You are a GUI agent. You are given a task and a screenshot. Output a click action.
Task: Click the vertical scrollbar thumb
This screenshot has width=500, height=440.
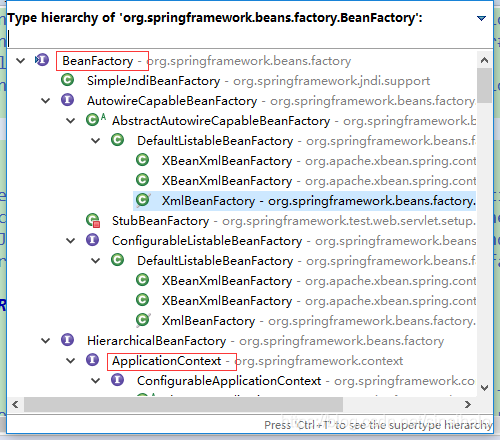(x=484, y=85)
